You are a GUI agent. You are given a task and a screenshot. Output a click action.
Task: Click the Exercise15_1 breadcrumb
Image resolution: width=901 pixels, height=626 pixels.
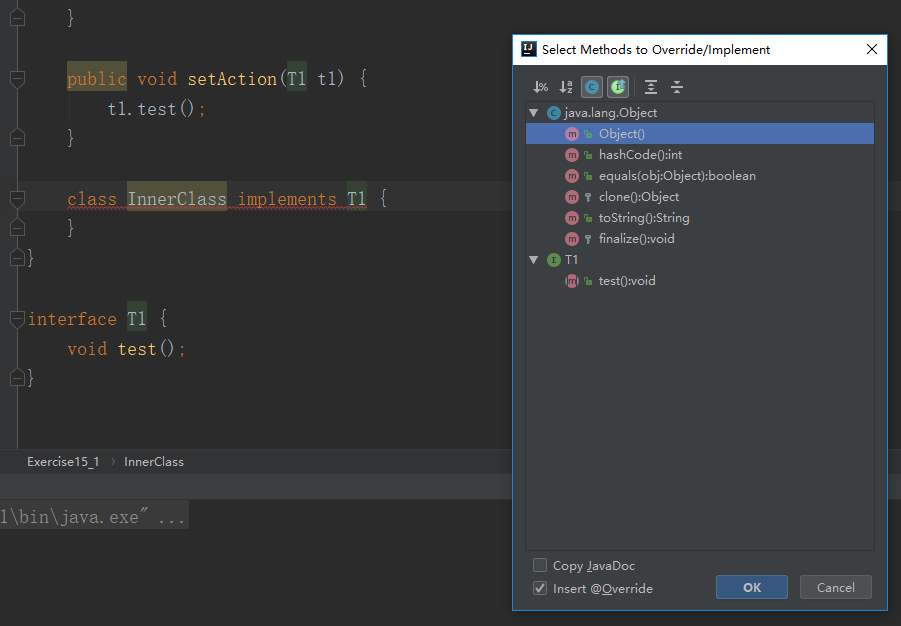pos(63,462)
